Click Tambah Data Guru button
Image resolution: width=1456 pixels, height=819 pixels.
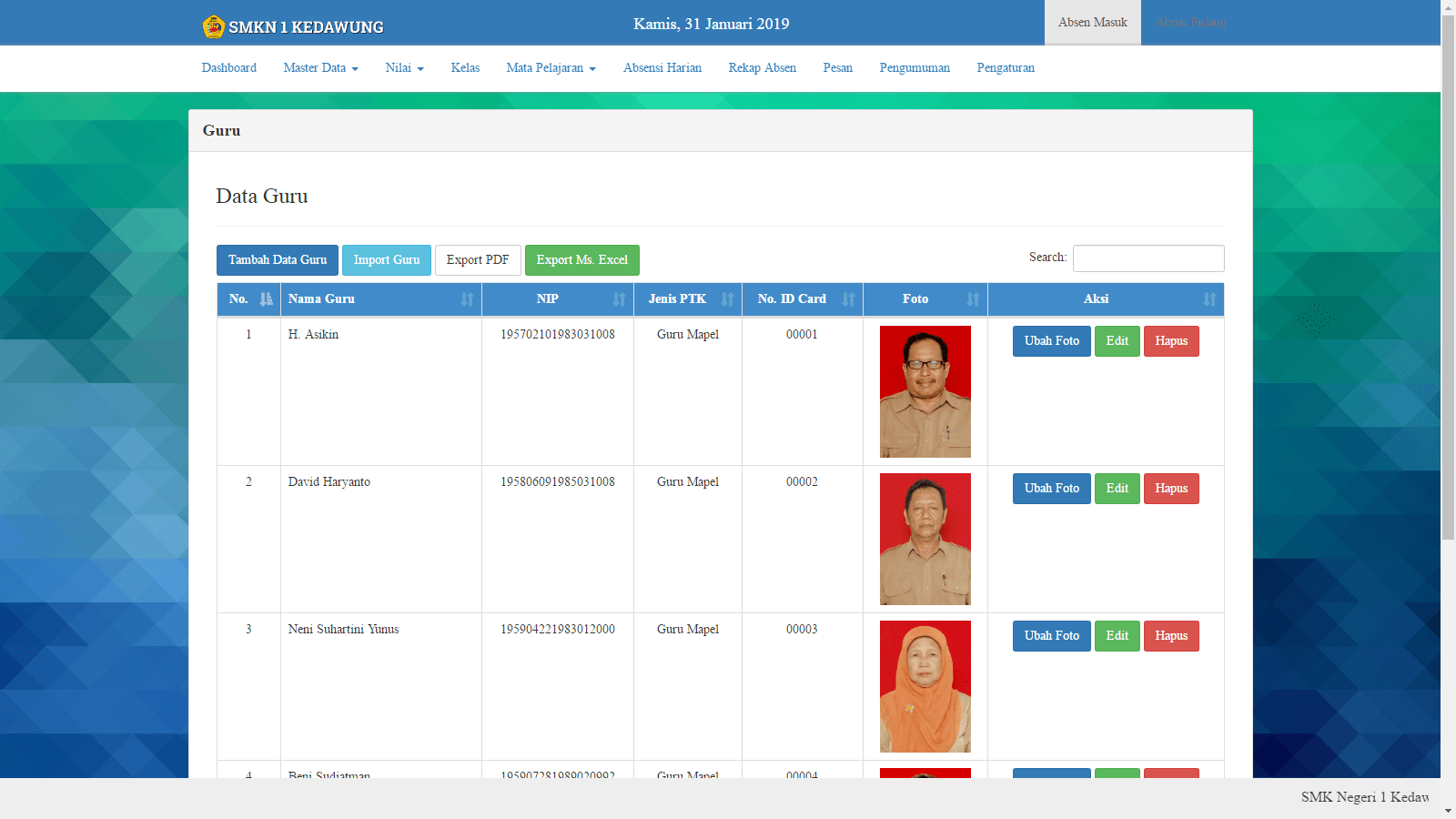[x=278, y=260]
